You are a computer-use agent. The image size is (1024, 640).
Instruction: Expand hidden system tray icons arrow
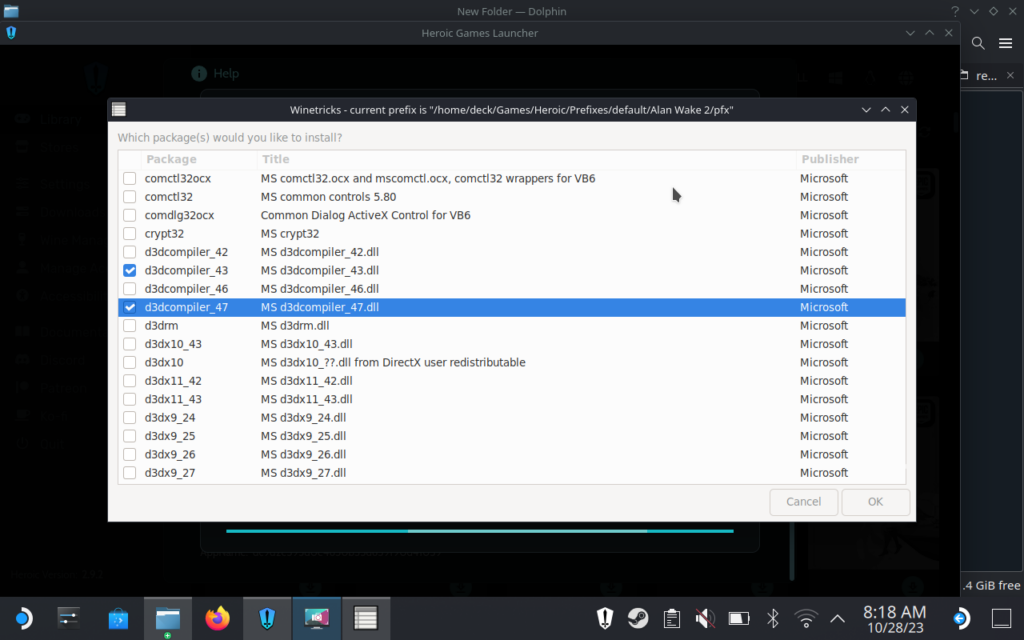(x=837, y=618)
